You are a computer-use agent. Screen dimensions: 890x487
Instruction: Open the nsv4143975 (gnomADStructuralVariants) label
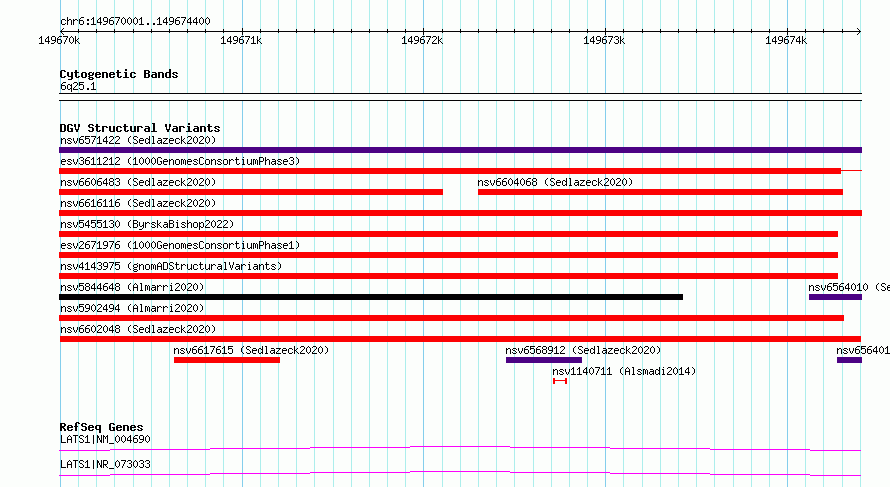tap(171, 266)
